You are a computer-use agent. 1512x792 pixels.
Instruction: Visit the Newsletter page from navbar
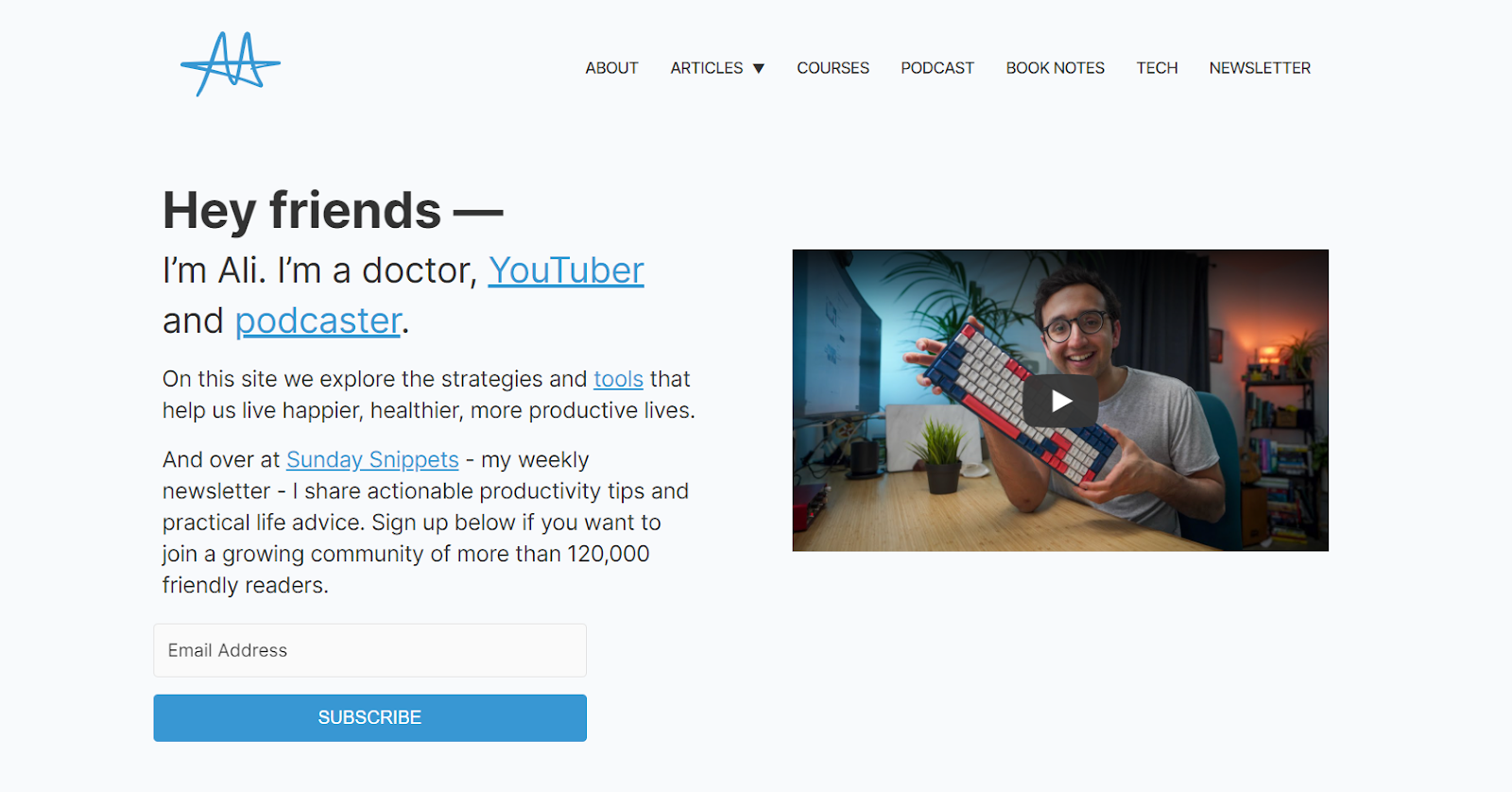pos(1260,68)
